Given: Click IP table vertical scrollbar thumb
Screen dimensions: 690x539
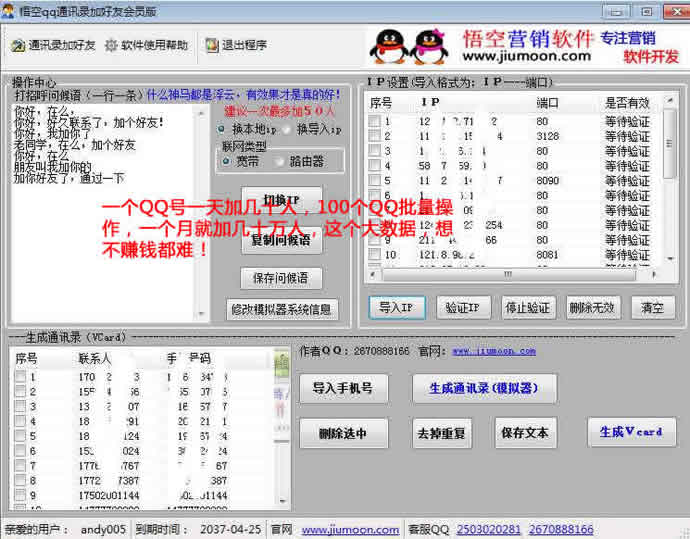Looking at the screenshot, I should pyautogui.click(x=669, y=144).
